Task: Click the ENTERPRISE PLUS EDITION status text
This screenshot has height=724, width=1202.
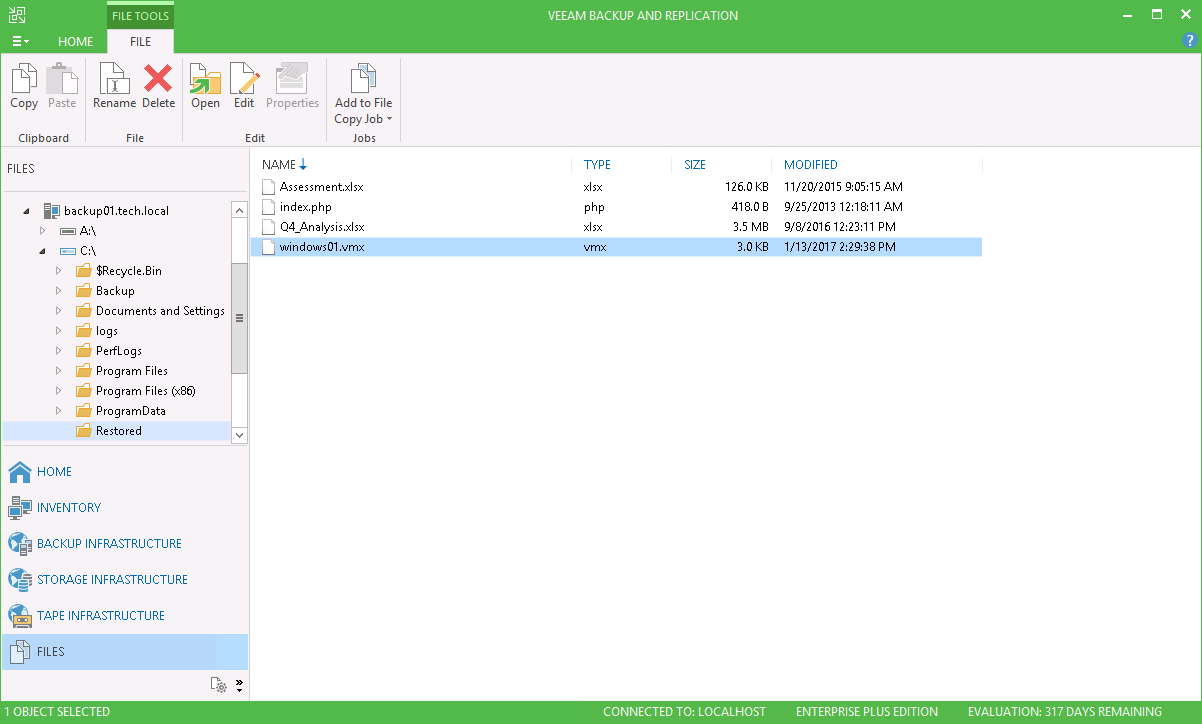Action: pyautogui.click(x=867, y=712)
